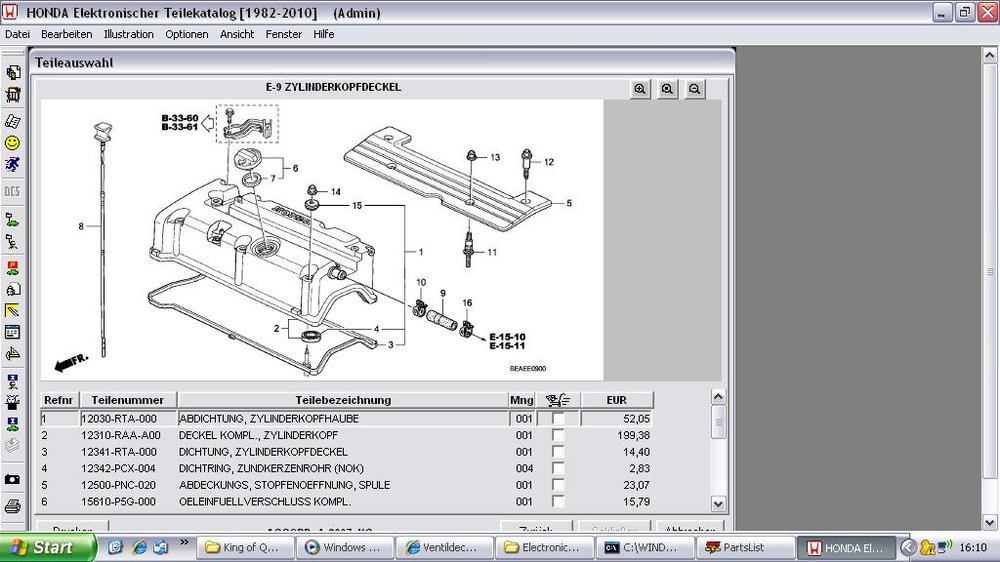Switch to the PartsList taskbar window
Viewport: 1000px width, 562px height.
coord(747,547)
